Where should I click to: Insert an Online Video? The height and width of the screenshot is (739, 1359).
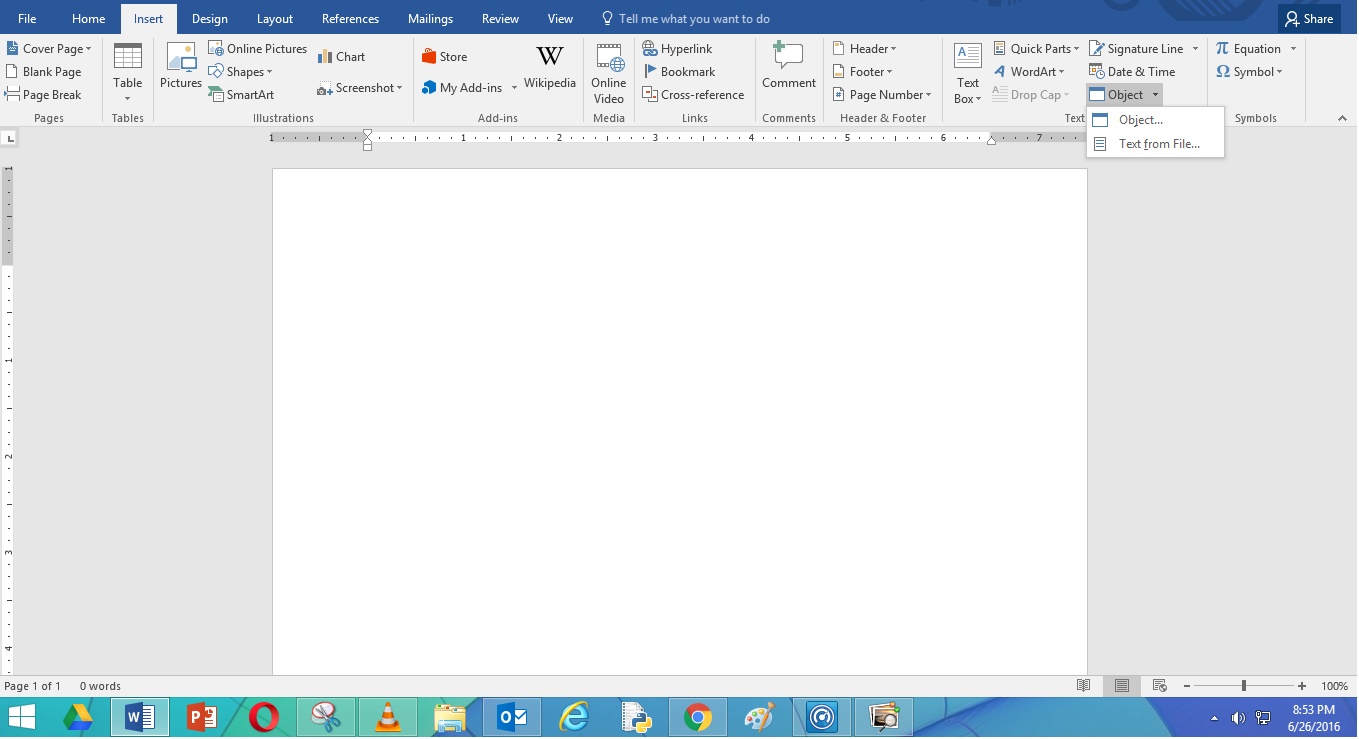pos(608,73)
